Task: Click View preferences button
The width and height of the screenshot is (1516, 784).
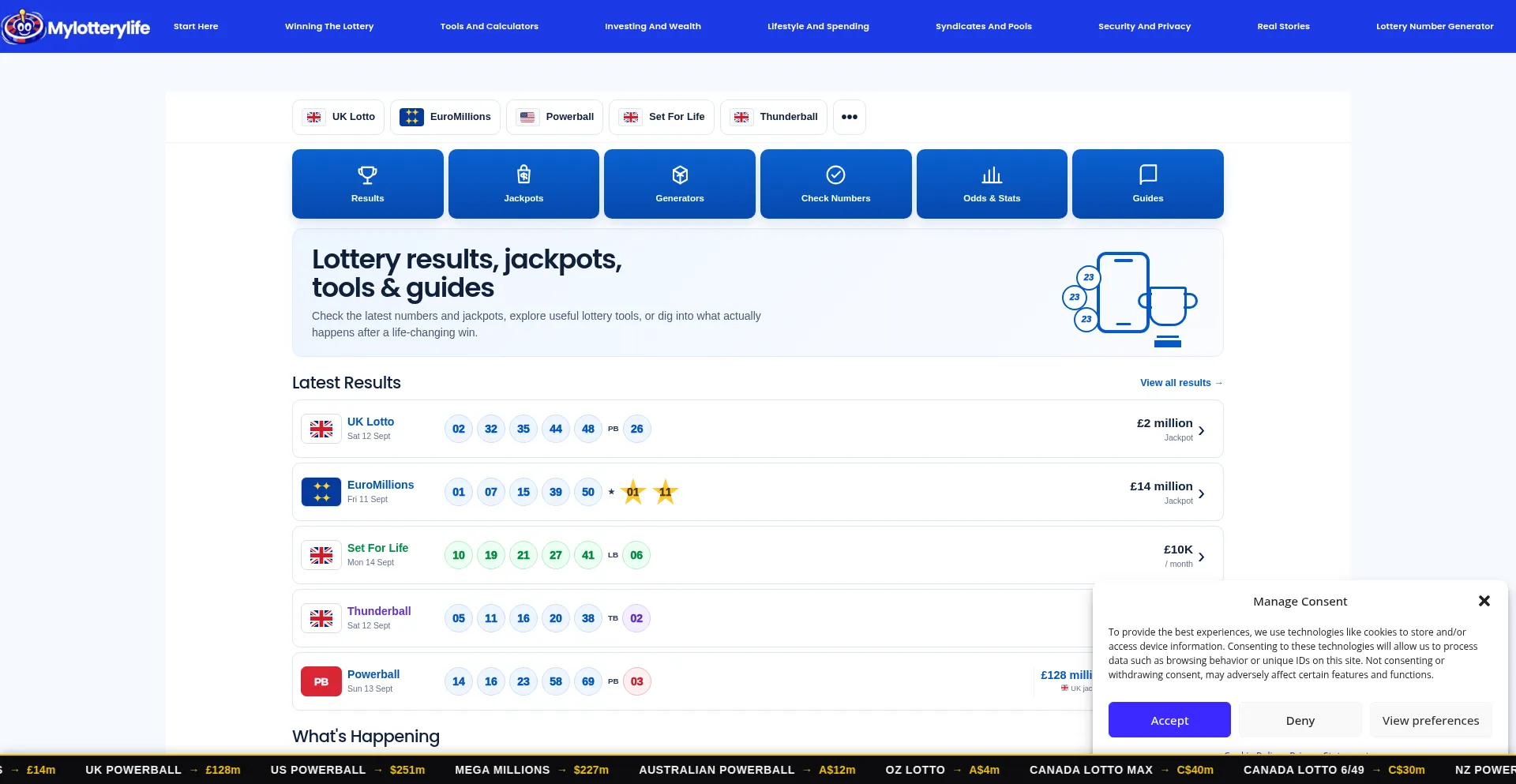Action: (1431, 720)
